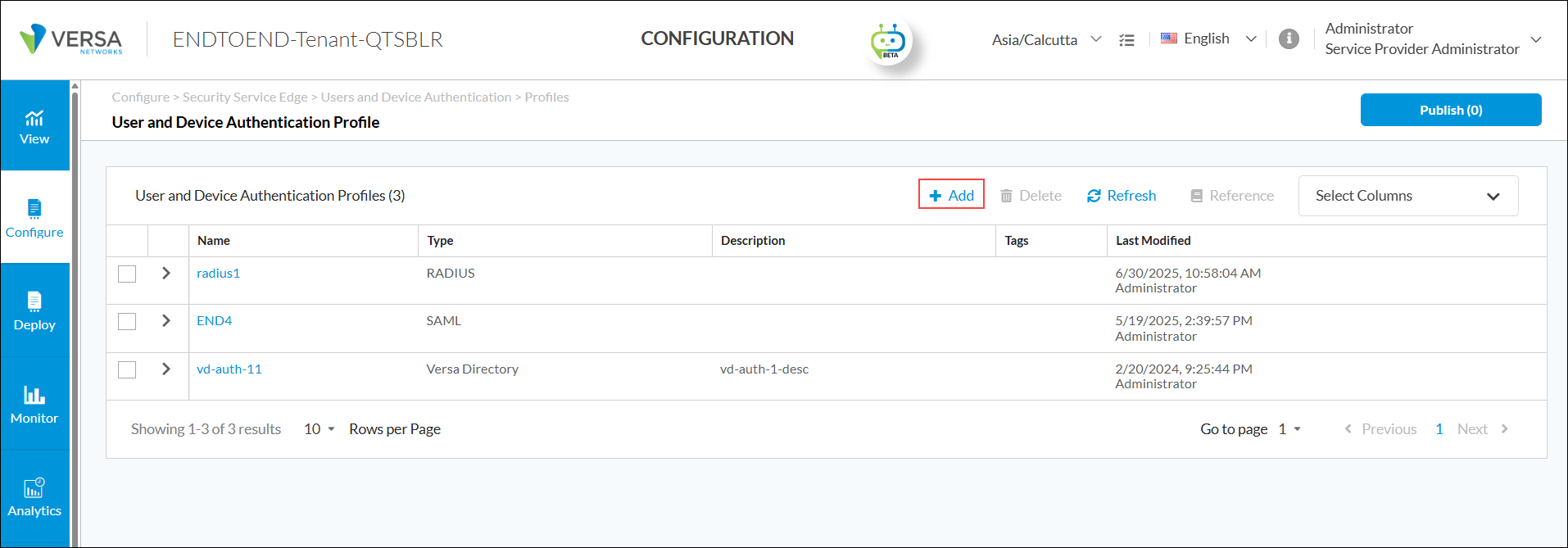Open rows per page dropdown showing 10
Image resolution: width=1568 pixels, height=548 pixels.
click(319, 429)
